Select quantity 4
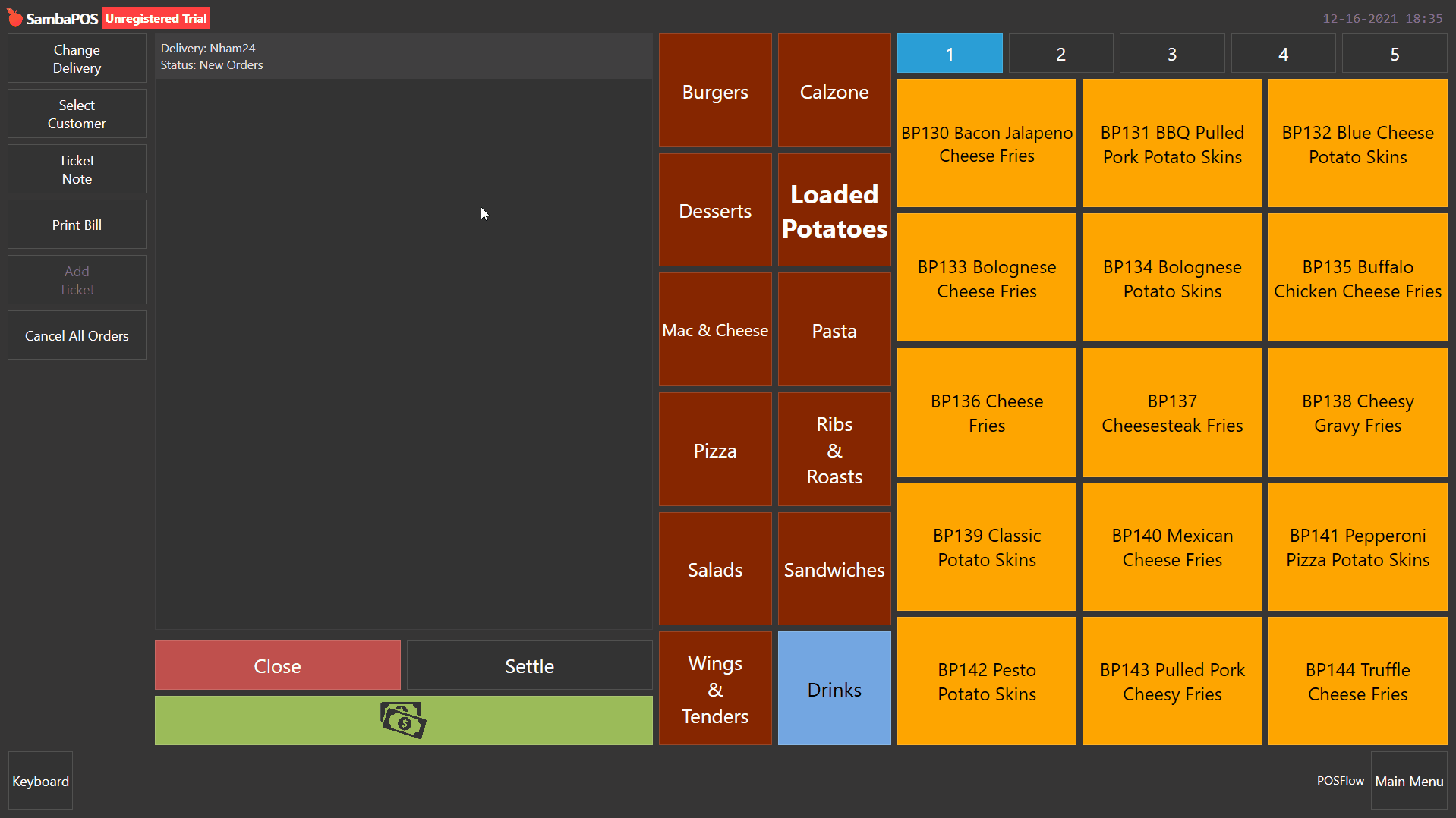Viewport: 1456px width, 818px height. 1283,54
